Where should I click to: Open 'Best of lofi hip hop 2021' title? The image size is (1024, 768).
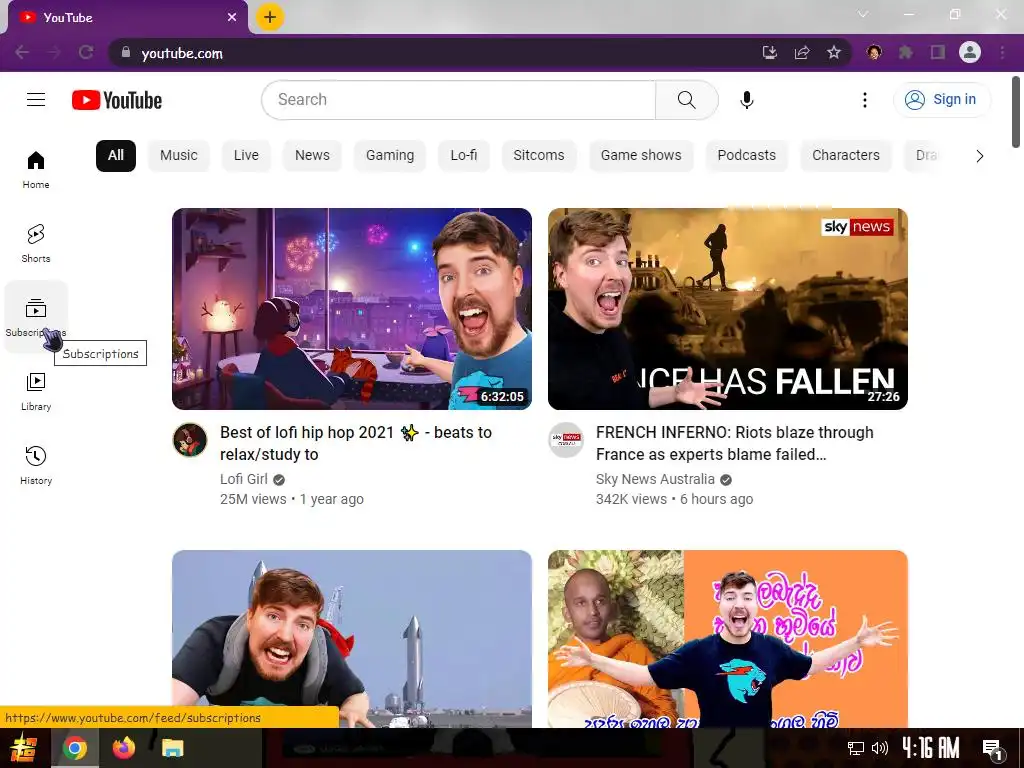click(356, 443)
